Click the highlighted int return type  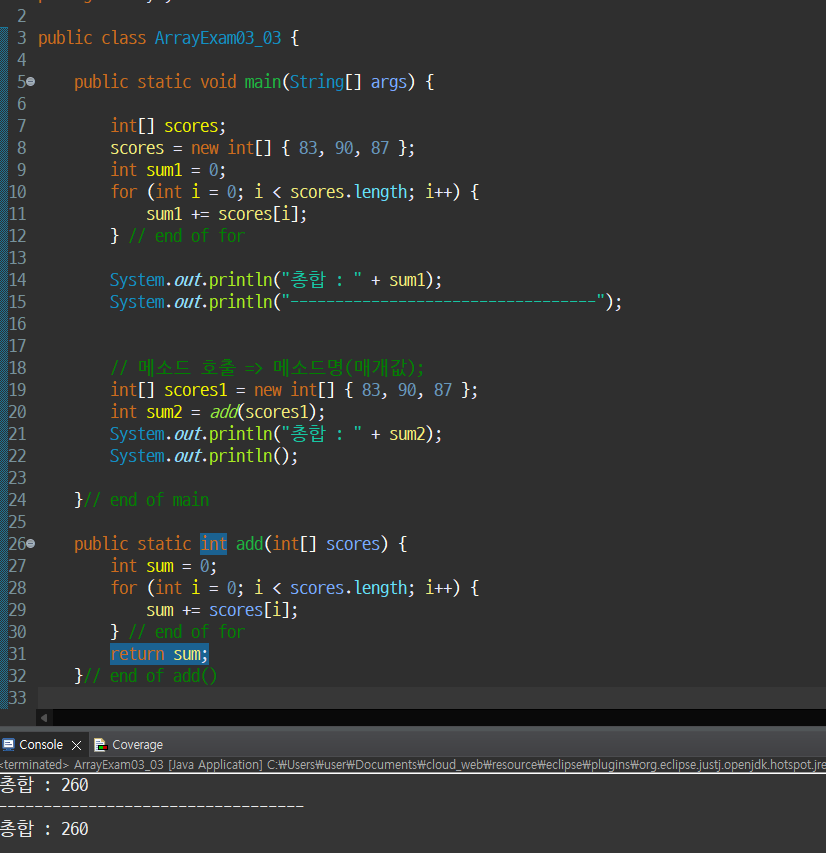[213, 543]
